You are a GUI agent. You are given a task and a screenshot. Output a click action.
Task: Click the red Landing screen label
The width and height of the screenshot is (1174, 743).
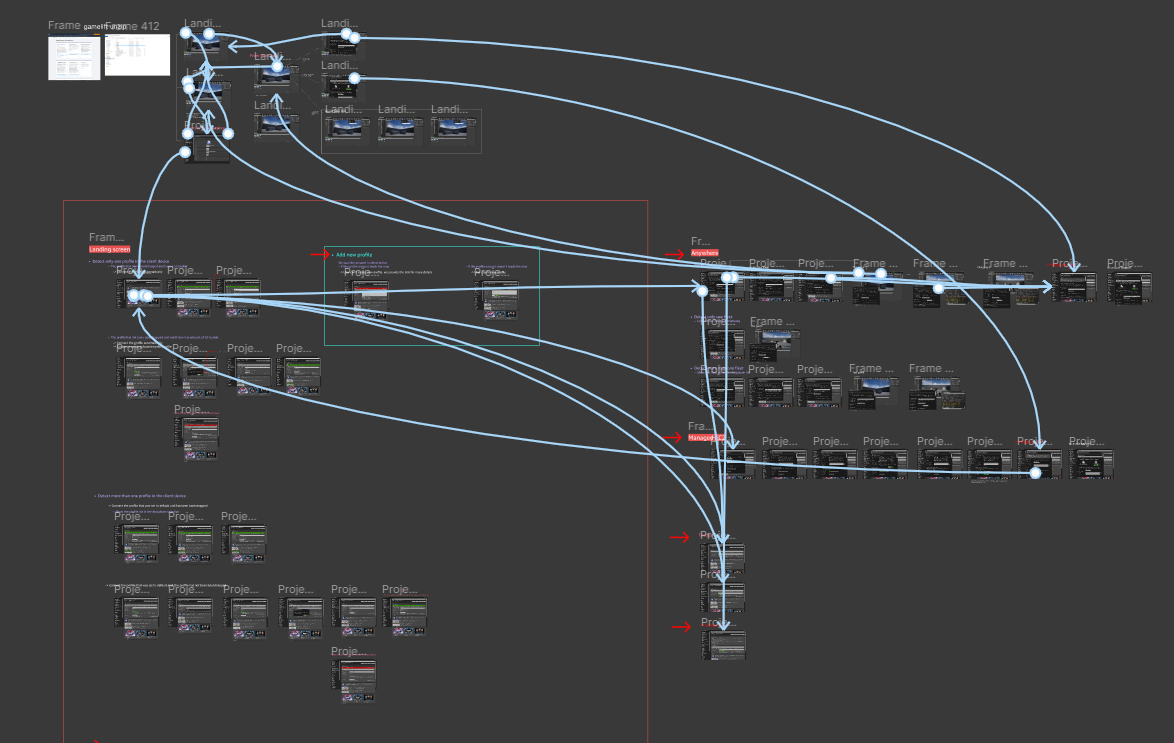[x=109, y=249]
